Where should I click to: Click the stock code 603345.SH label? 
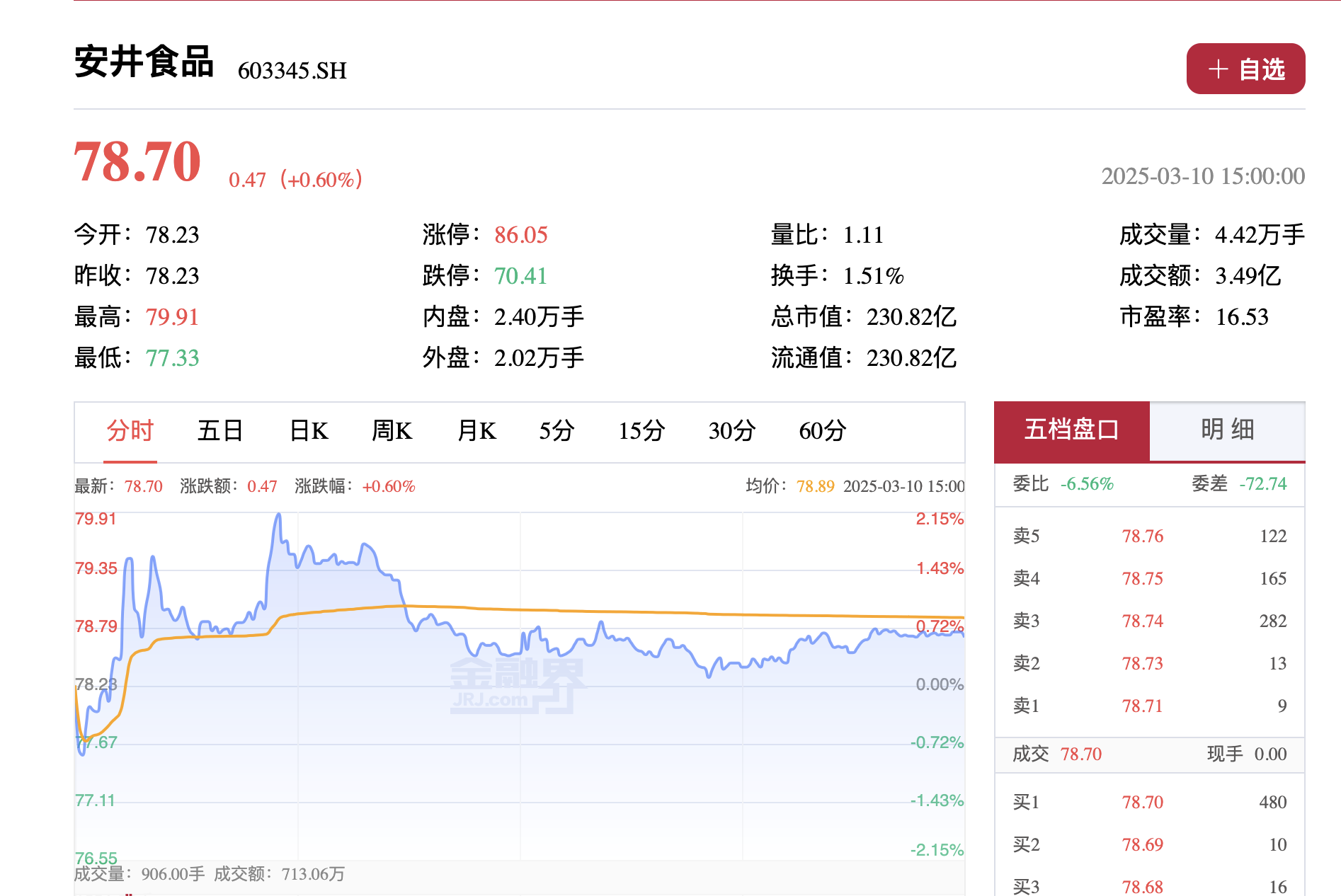pos(292,70)
